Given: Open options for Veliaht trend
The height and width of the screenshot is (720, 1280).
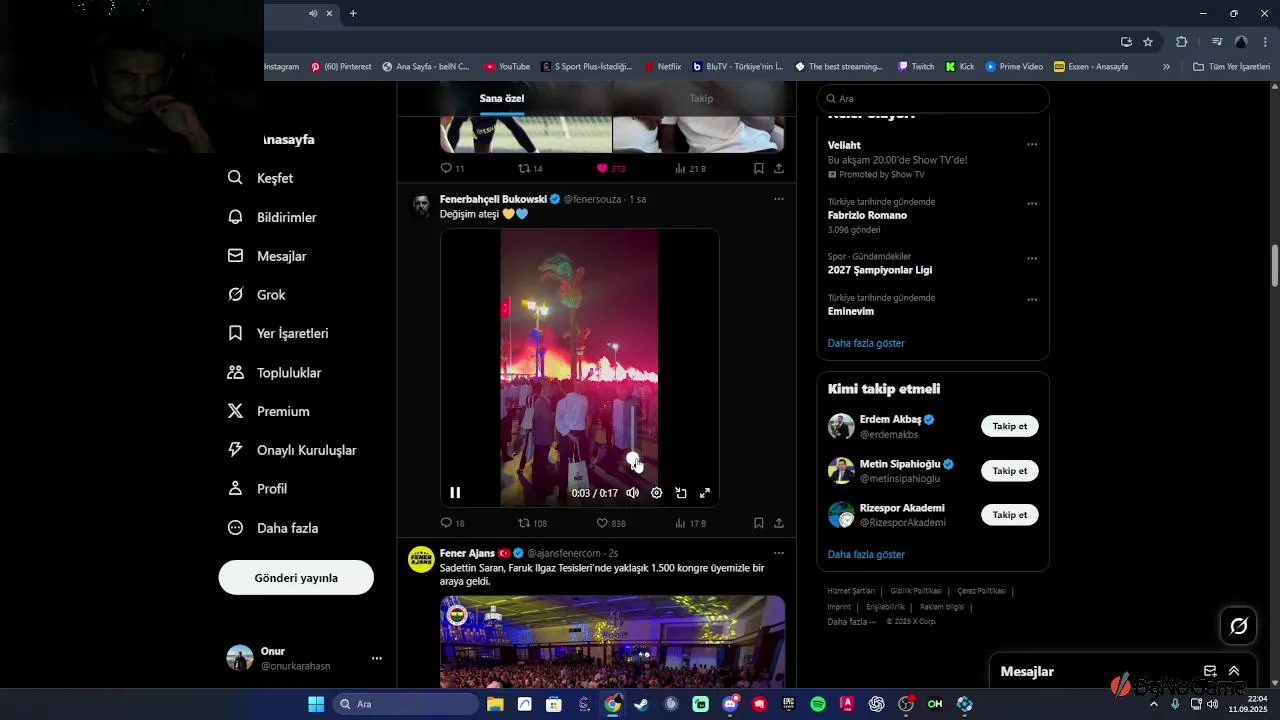Looking at the screenshot, I should coord(1032,145).
